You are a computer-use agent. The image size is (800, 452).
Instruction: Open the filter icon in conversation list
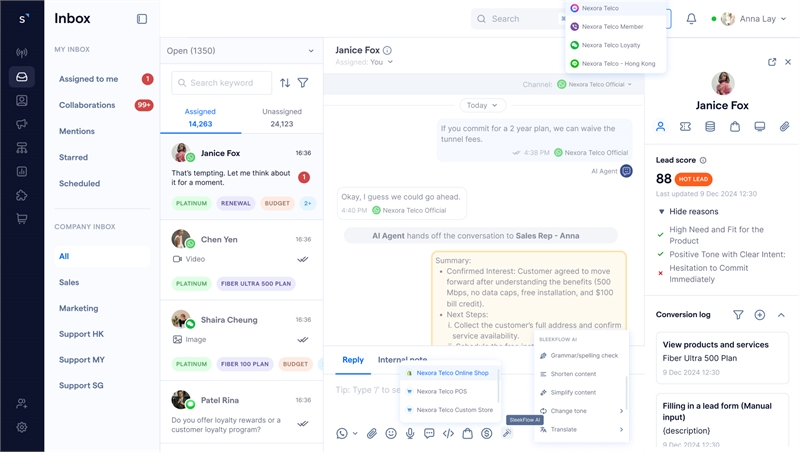coord(303,83)
